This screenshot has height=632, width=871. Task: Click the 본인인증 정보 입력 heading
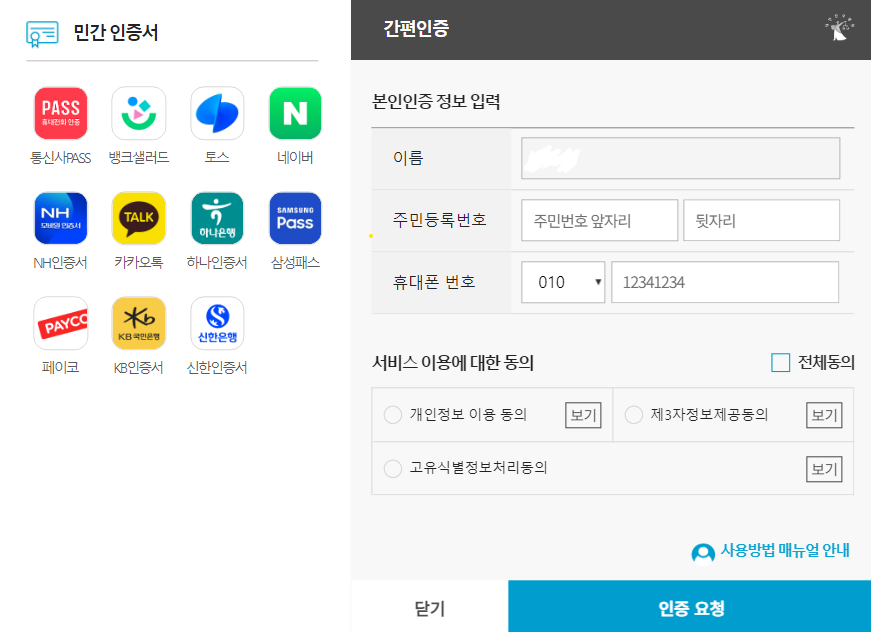(x=436, y=102)
